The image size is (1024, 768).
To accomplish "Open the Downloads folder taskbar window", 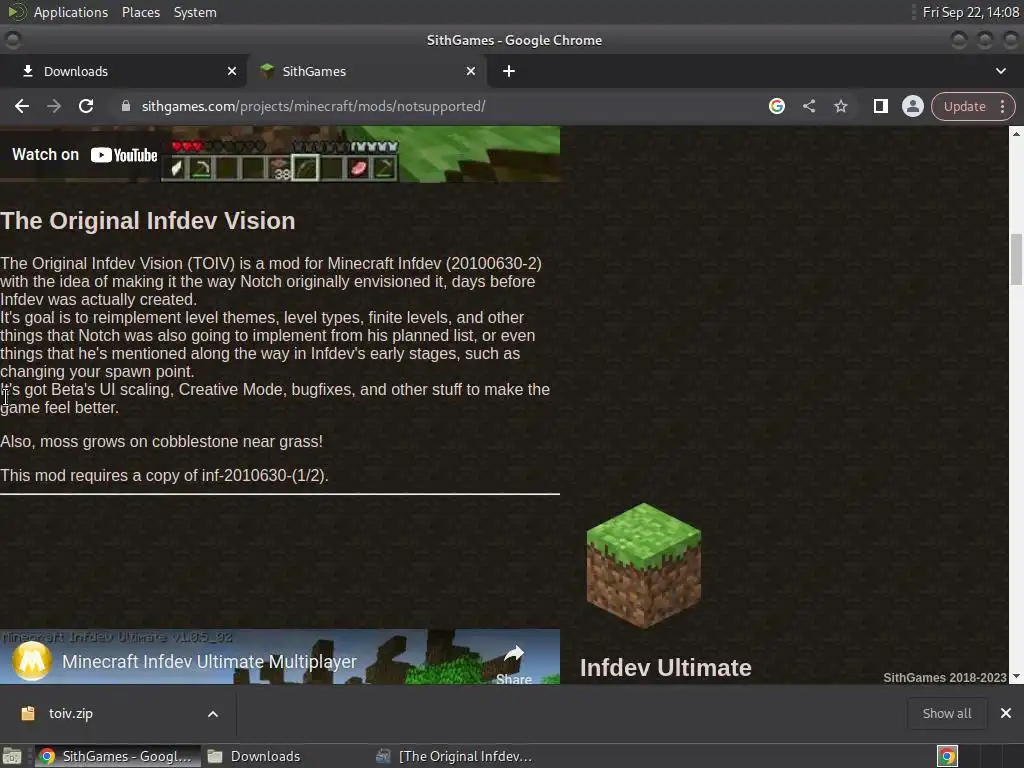I will click(255, 756).
